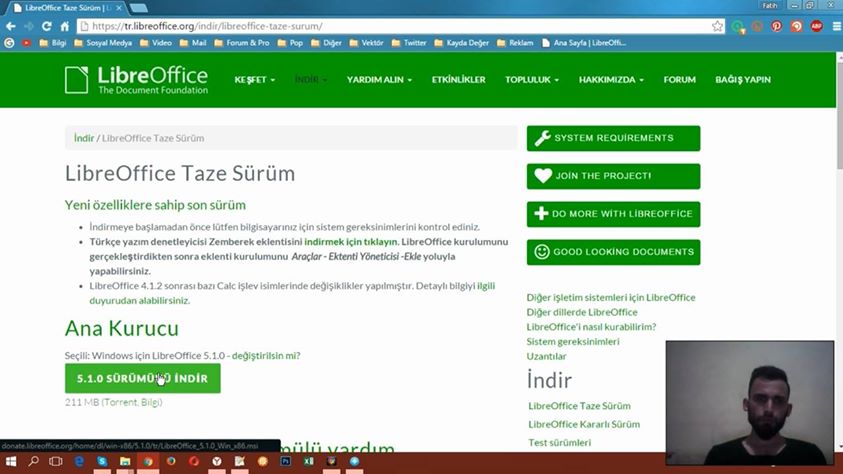This screenshot has height=474, width=843.
Task: Open Adblock Plus extension icon
Action: click(816, 26)
